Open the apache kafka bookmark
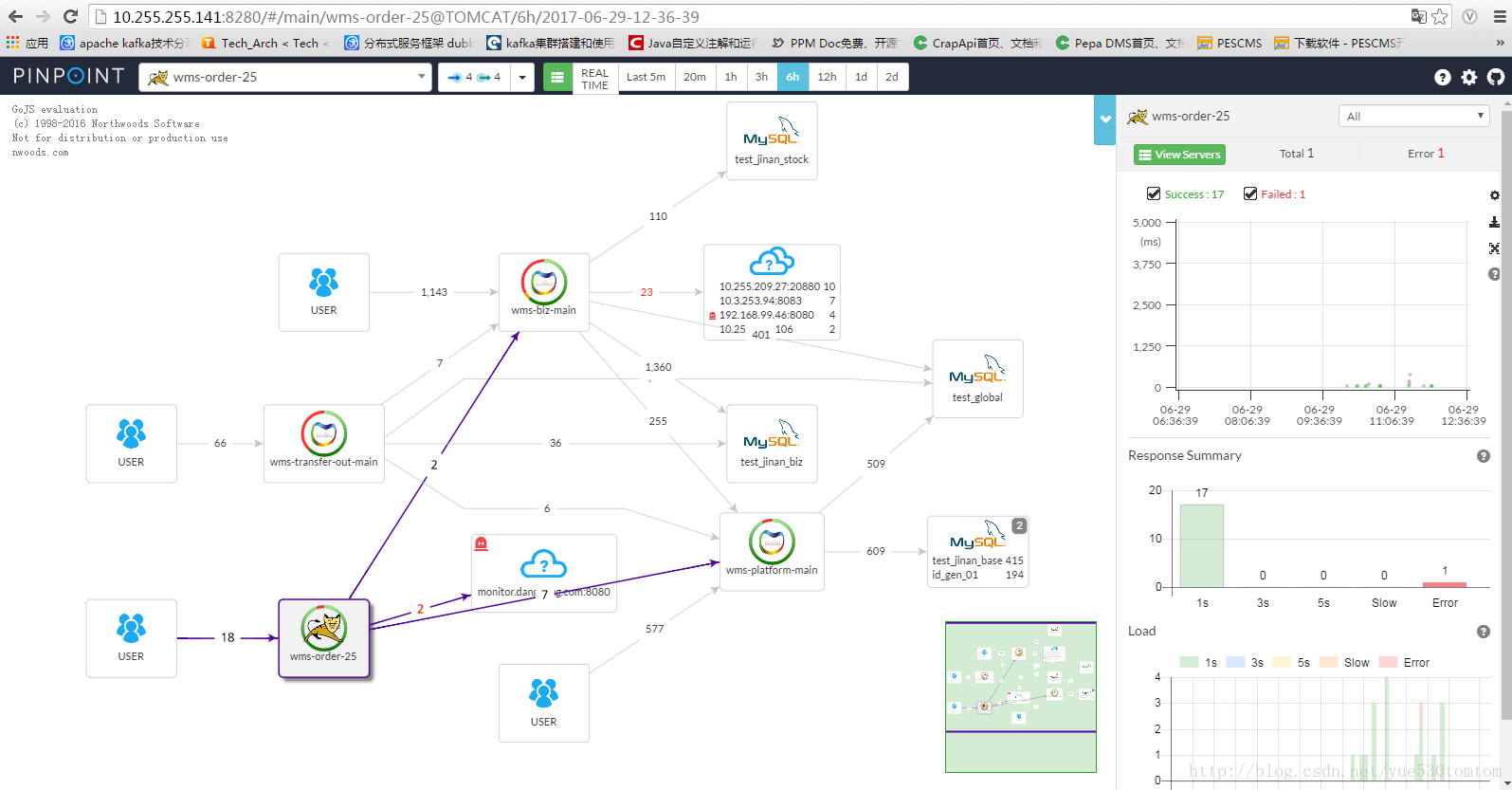This screenshot has width=1512, height=790. tap(125, 43)
